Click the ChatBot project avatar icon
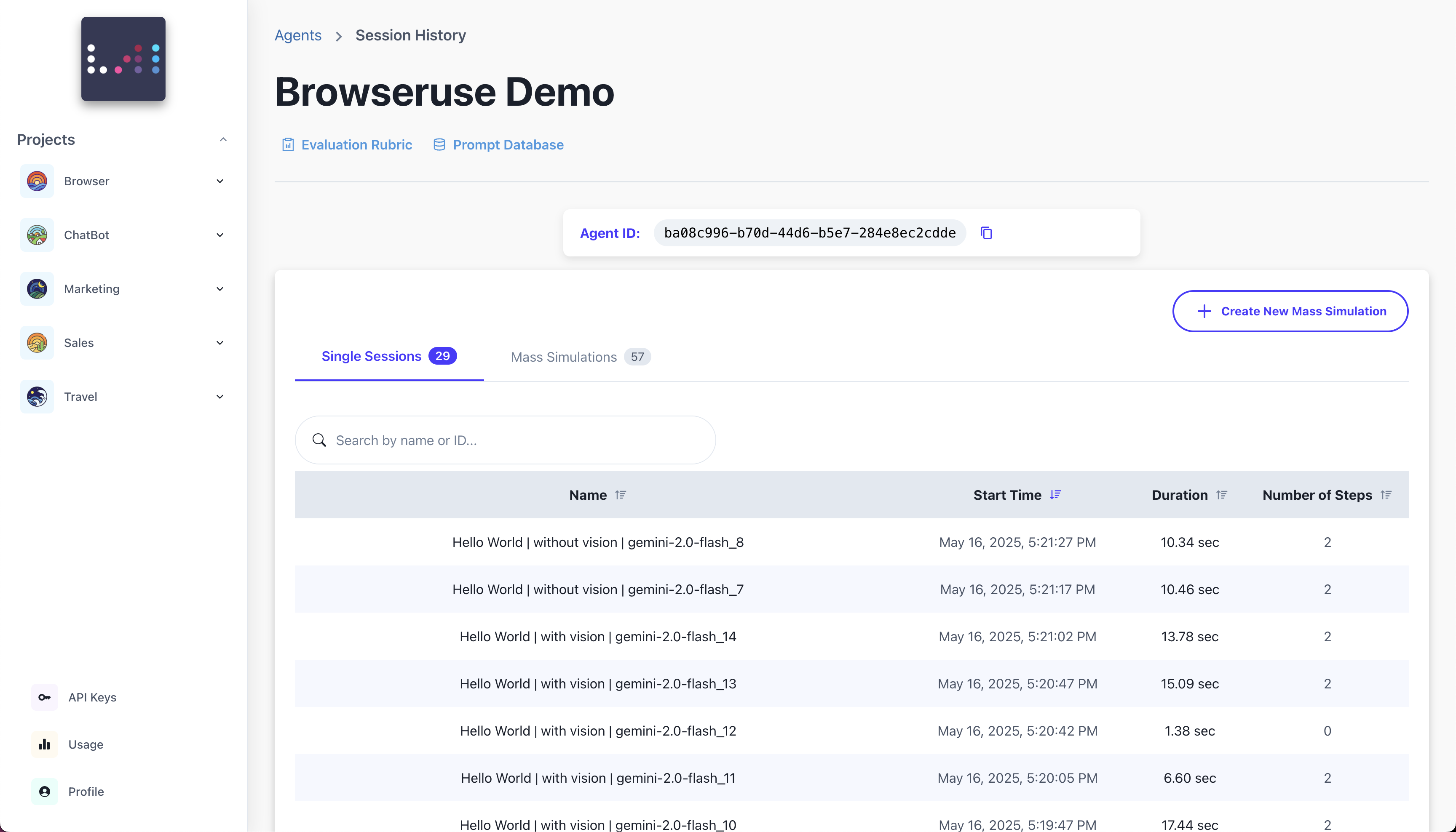 pos(37,235)
